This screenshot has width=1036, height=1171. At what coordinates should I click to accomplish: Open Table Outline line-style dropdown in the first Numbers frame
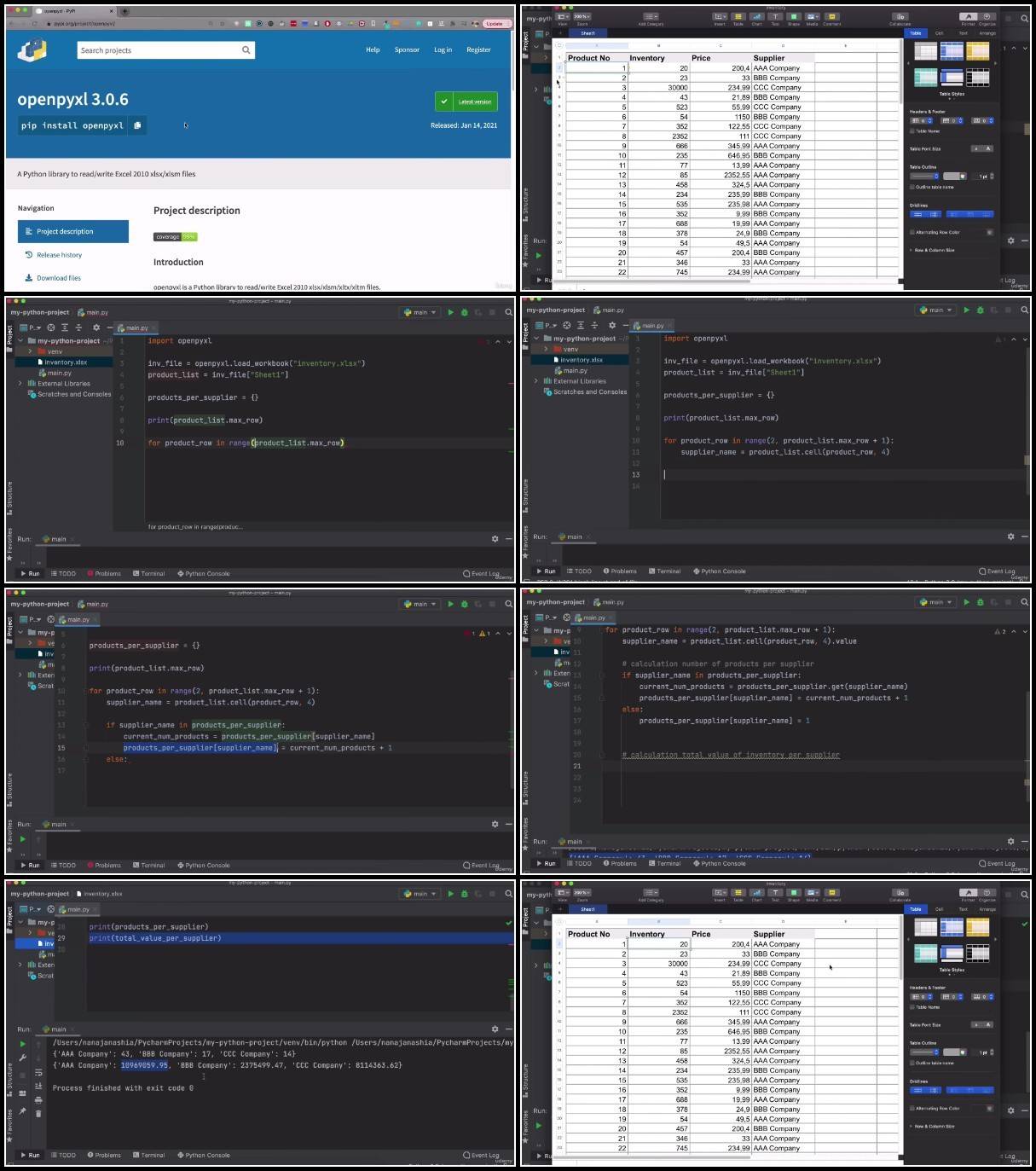click(x=925, y=176)
